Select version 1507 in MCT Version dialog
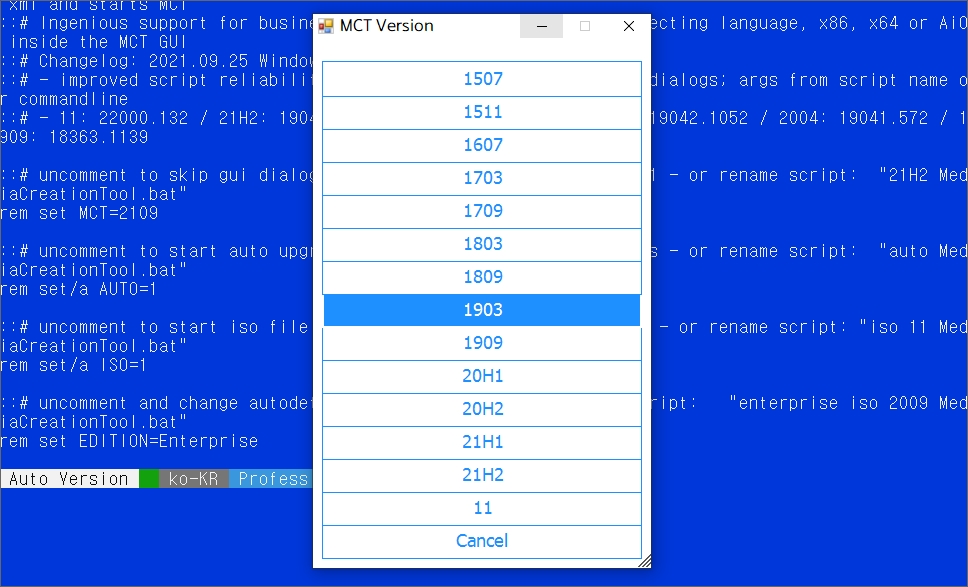The image size is (968, 587). click(x=482, y=79)
